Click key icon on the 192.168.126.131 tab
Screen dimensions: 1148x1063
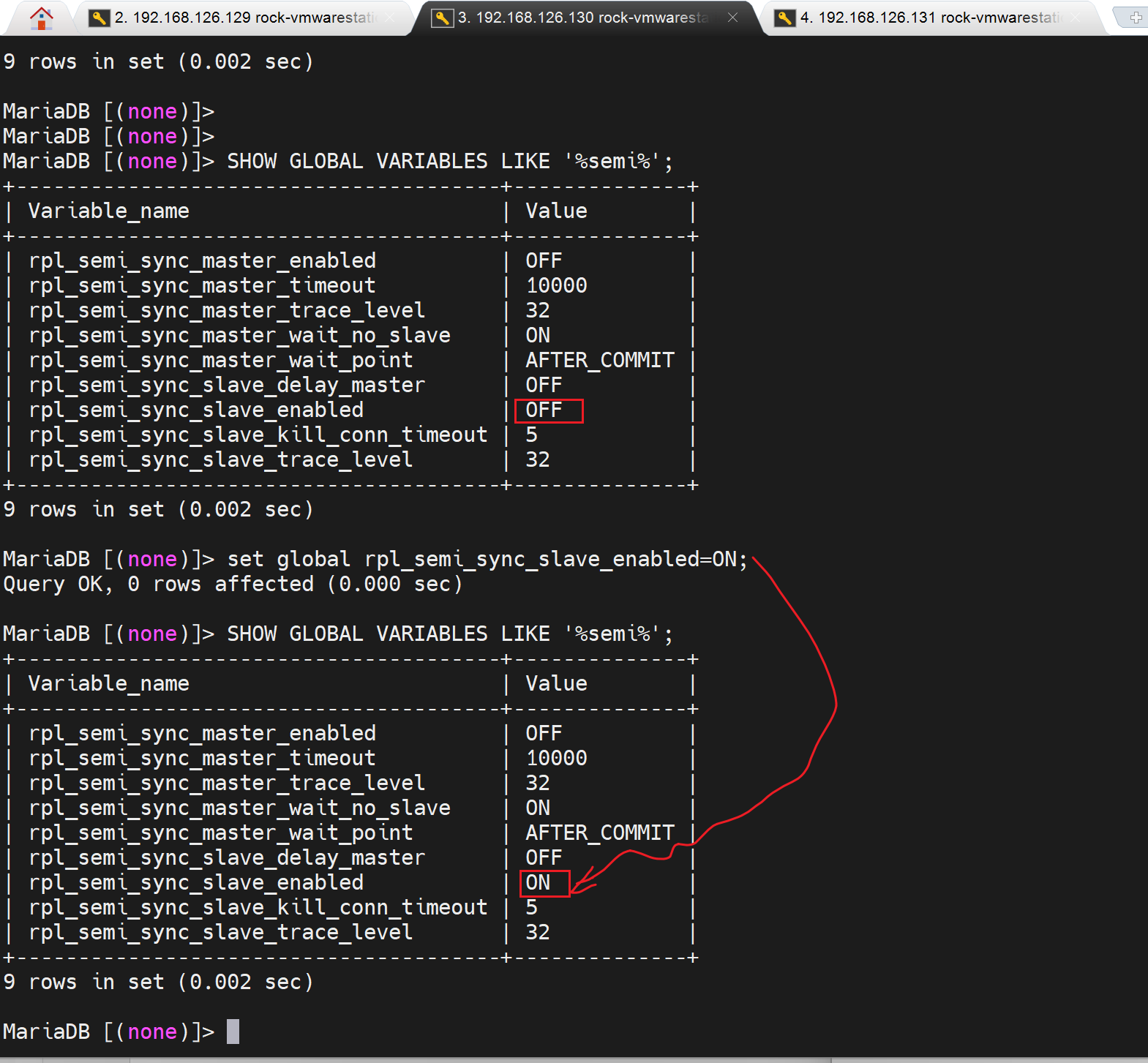click(784, 18)
